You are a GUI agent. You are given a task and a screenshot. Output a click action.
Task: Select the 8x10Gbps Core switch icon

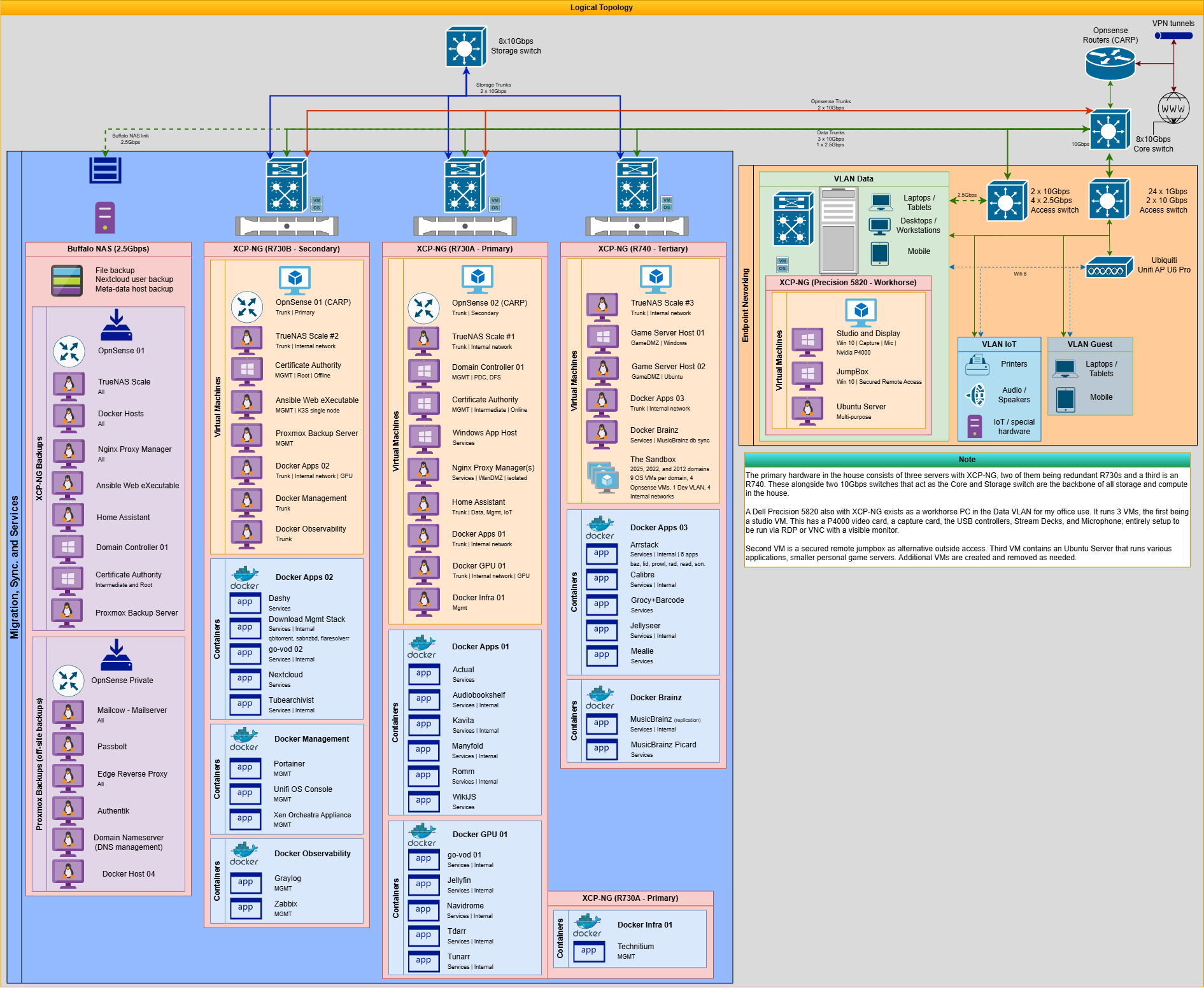point(1109,130)
